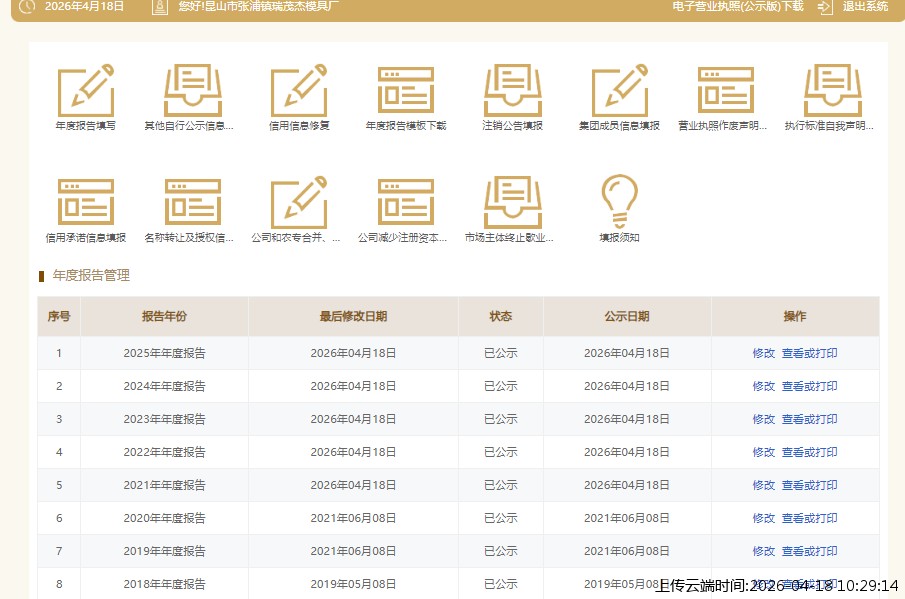
Task: Open the 年度报告填写 icon
Action: (x=85, y=92)
